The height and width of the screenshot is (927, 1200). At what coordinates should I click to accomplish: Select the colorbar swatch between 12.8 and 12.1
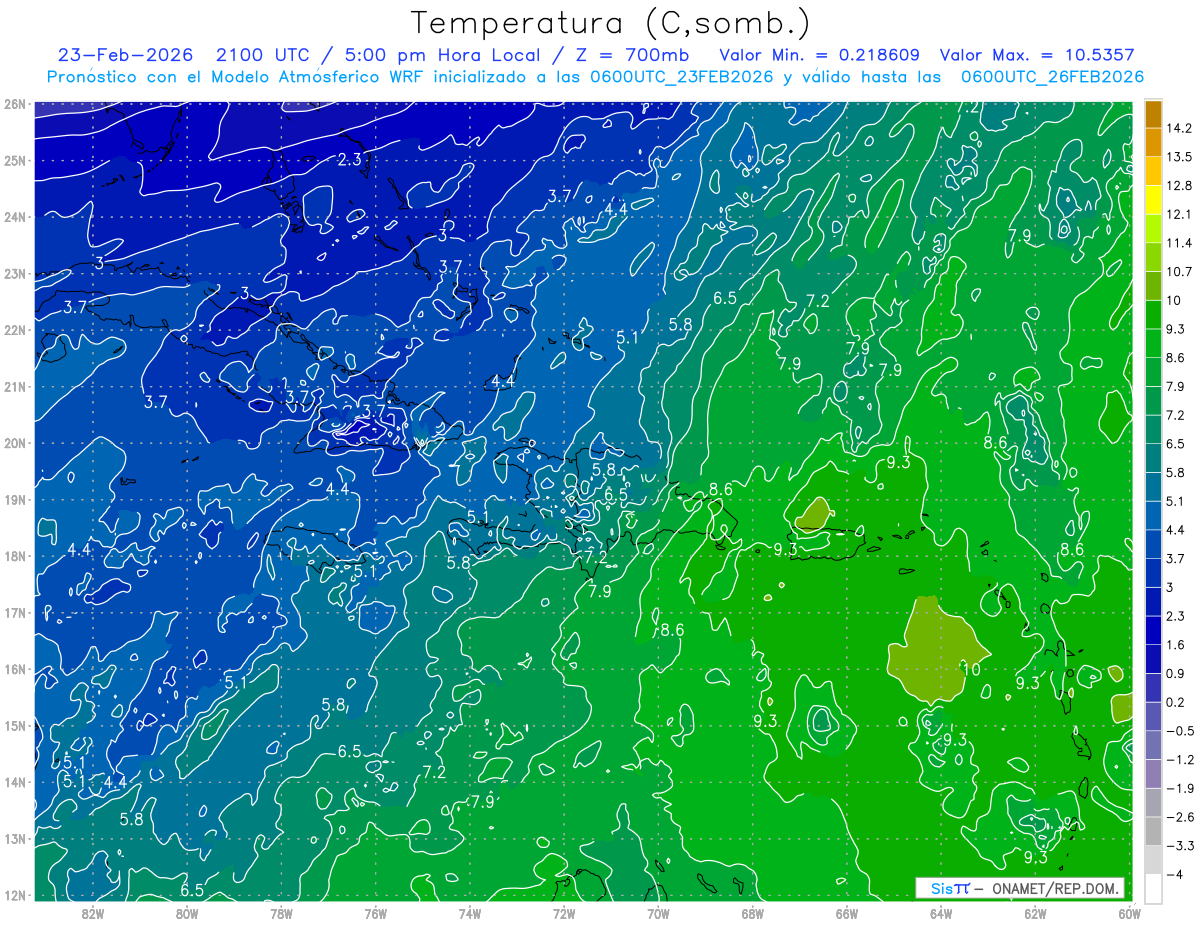click(1153, 200)
